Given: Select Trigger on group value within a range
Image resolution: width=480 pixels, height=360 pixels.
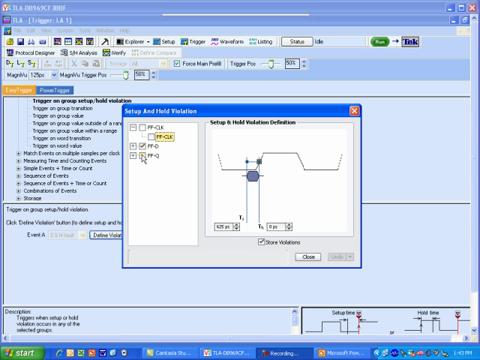Looking at the screenshot, I should [x=75, y=131].
